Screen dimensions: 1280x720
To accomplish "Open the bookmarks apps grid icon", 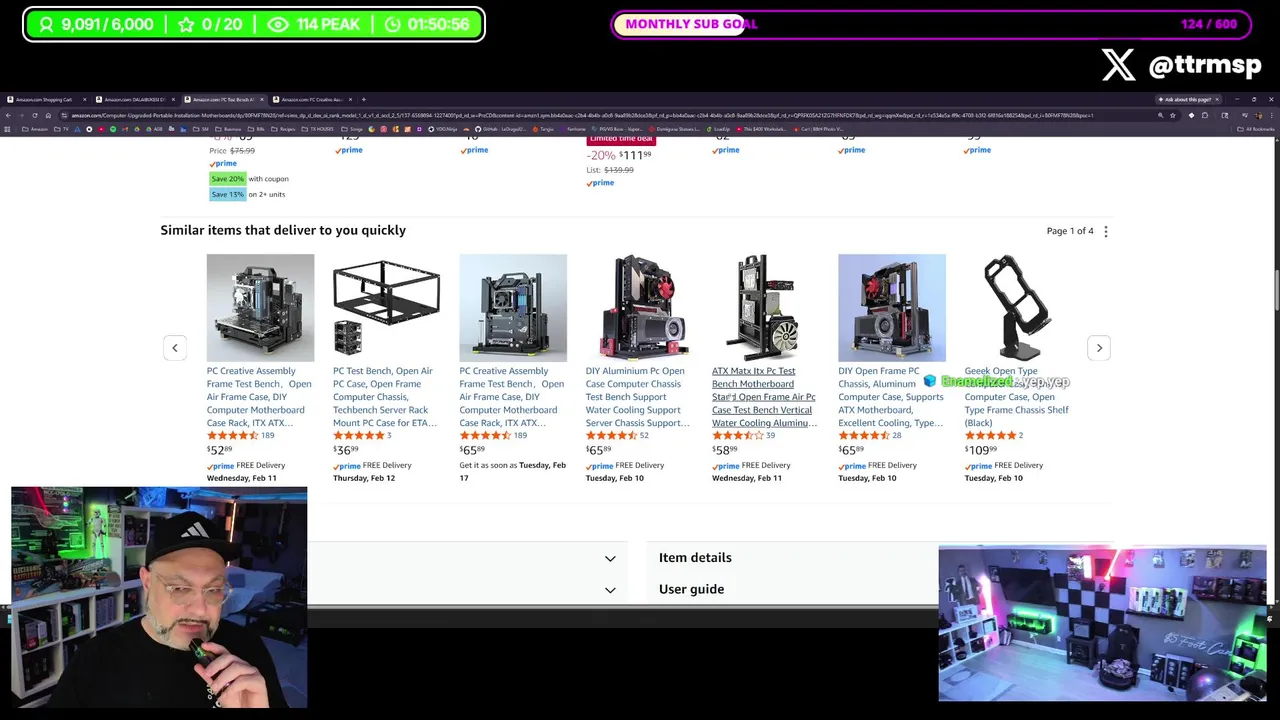I will [7, 129].
